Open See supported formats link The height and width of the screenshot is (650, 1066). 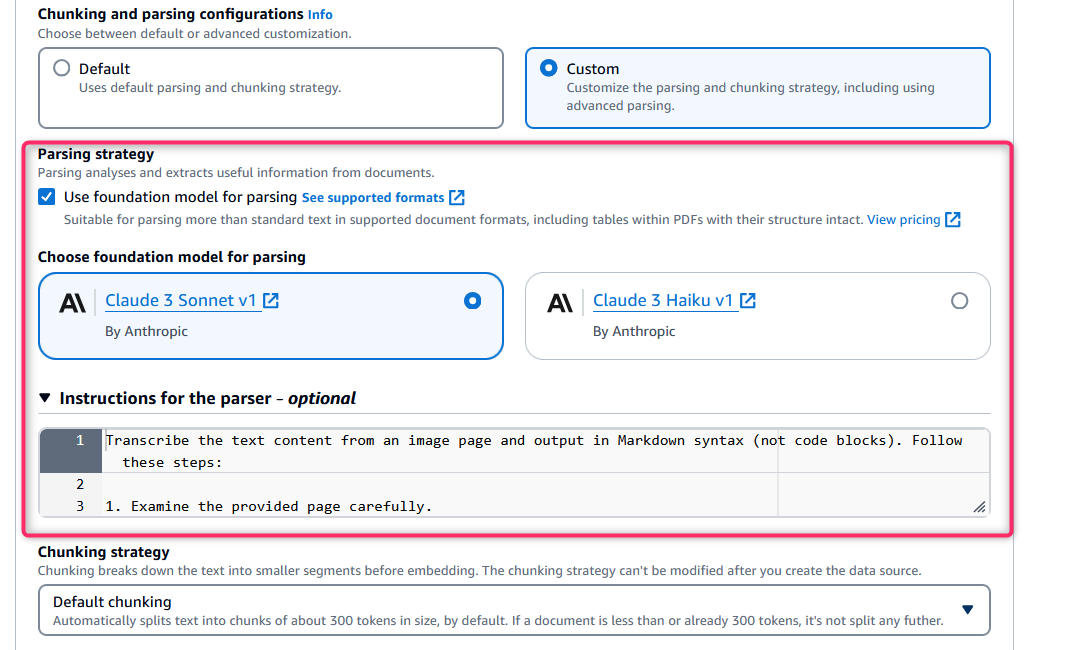click(373, 197)
